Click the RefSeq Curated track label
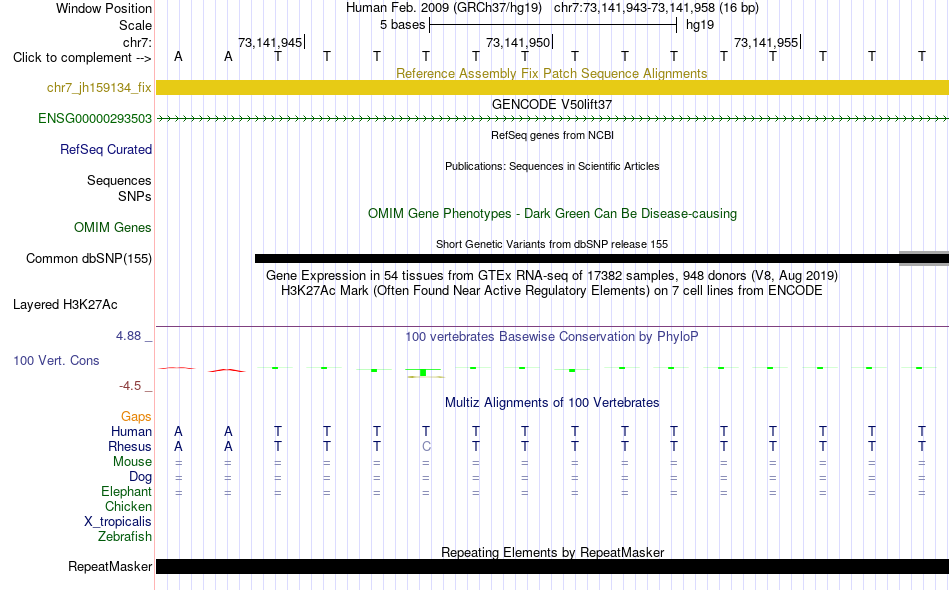Viewport: 950px width, 590px height. click(105, 150)
